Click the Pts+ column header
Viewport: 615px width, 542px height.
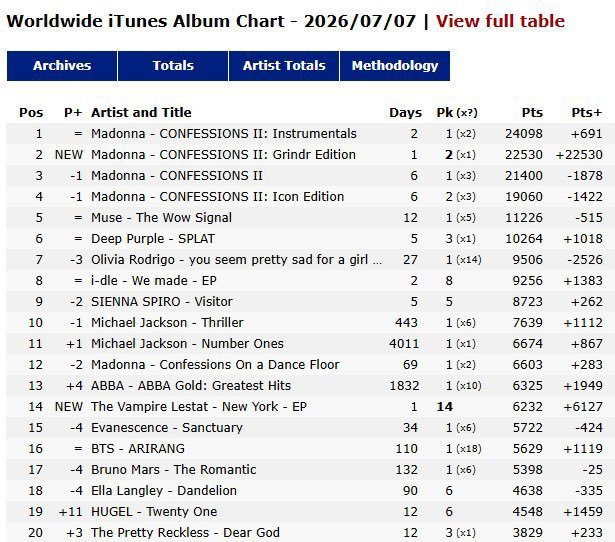coord(586,113)
